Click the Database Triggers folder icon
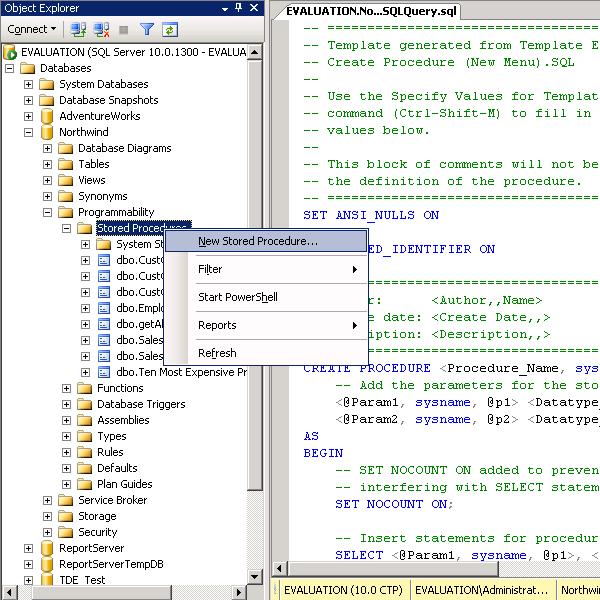 85,404
